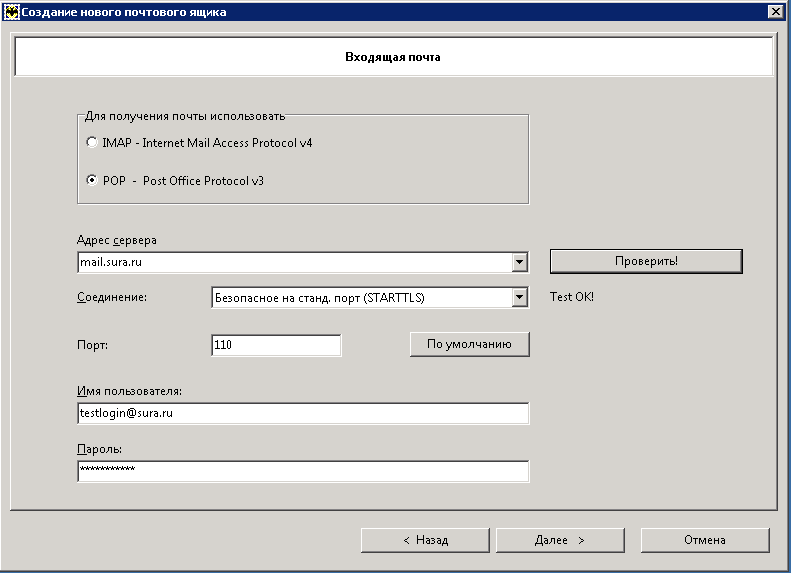Screen dimensions: 791x573
Task: Close the mailbox creation dialog
Action: click(x=775, y=12)
